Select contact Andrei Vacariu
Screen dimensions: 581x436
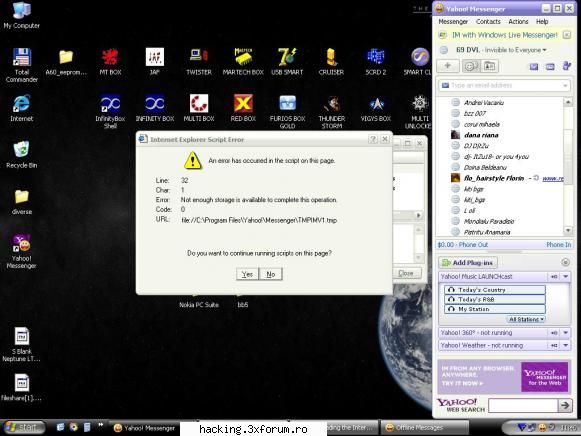coord(484,103)
